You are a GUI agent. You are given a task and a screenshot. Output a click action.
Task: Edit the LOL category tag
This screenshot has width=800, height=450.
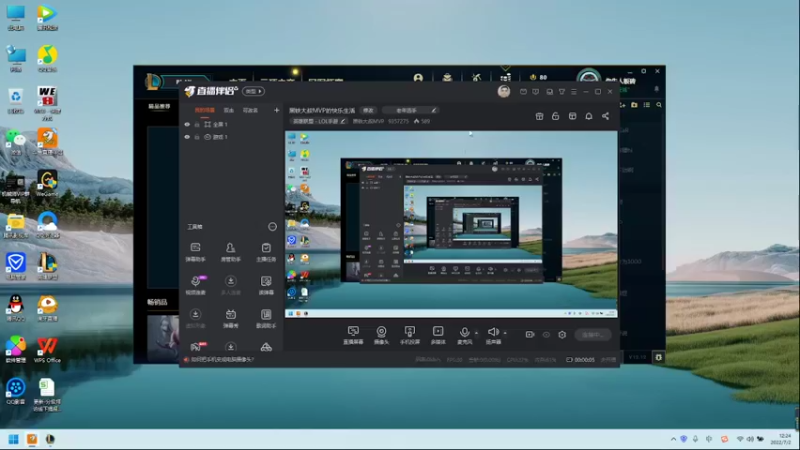coord(319,121)
